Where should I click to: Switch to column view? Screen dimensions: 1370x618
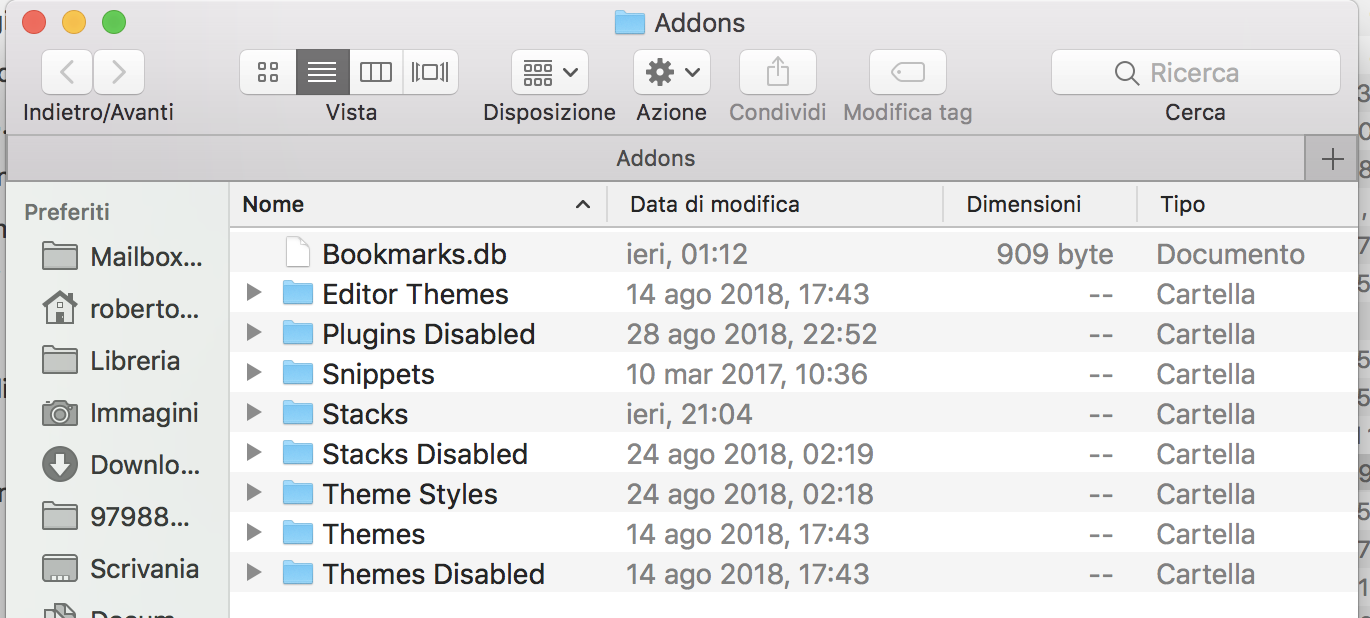[376, 72]
